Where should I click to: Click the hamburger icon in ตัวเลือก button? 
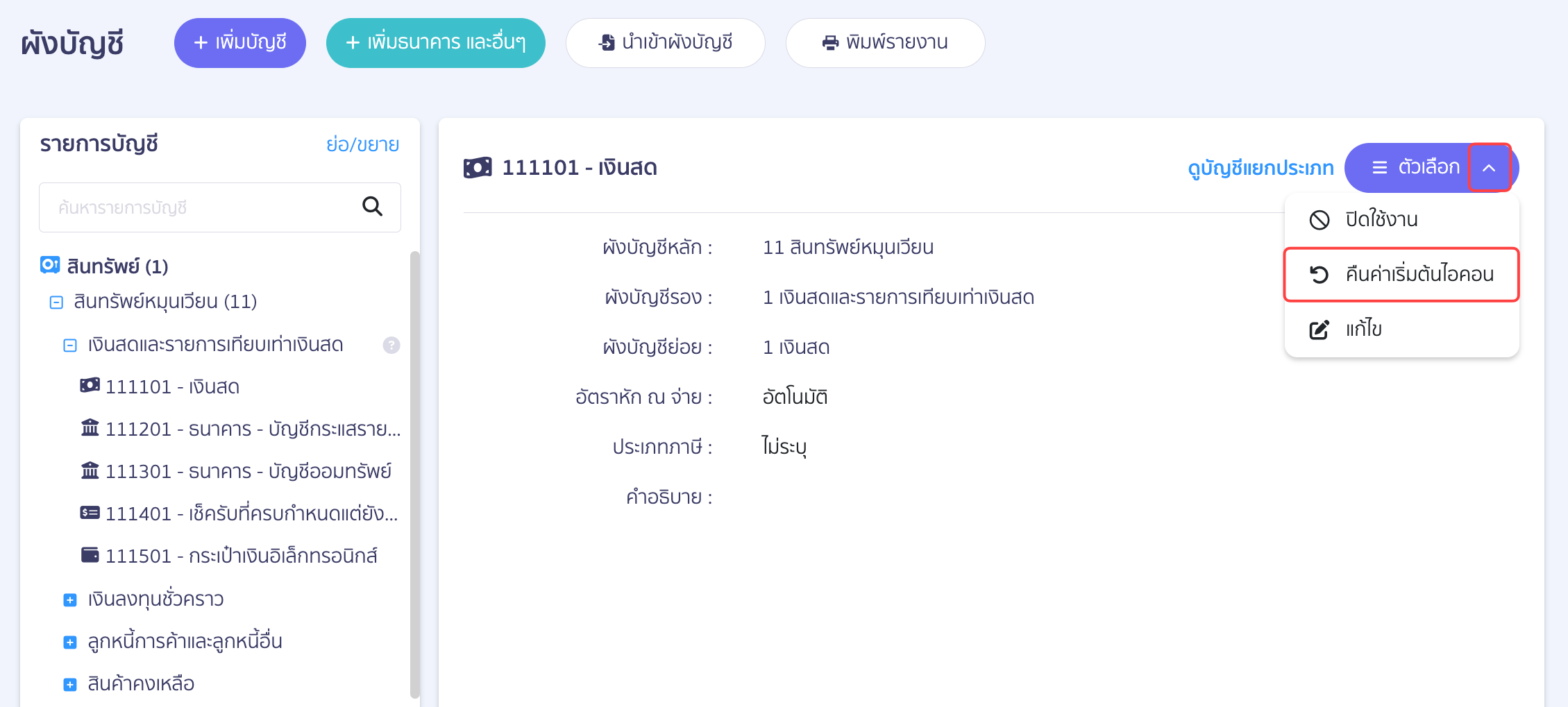coord(1380,167)
